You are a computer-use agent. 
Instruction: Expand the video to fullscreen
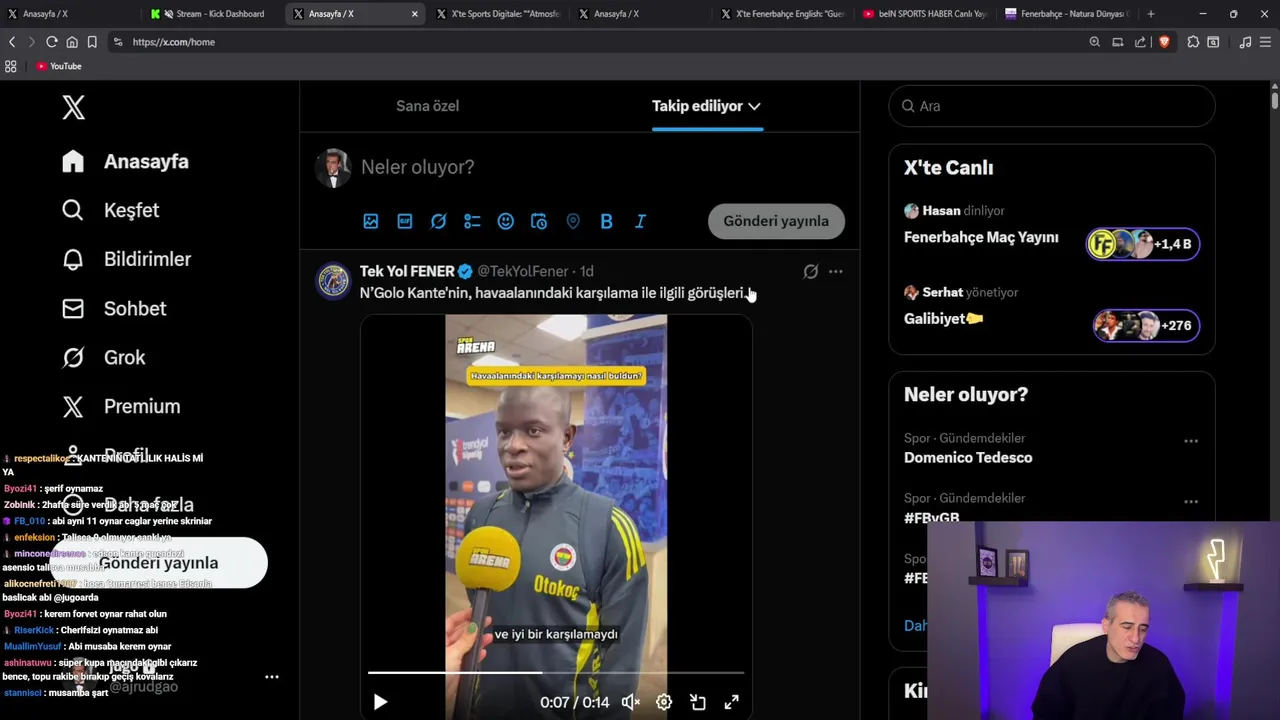[x=731, y=702]
